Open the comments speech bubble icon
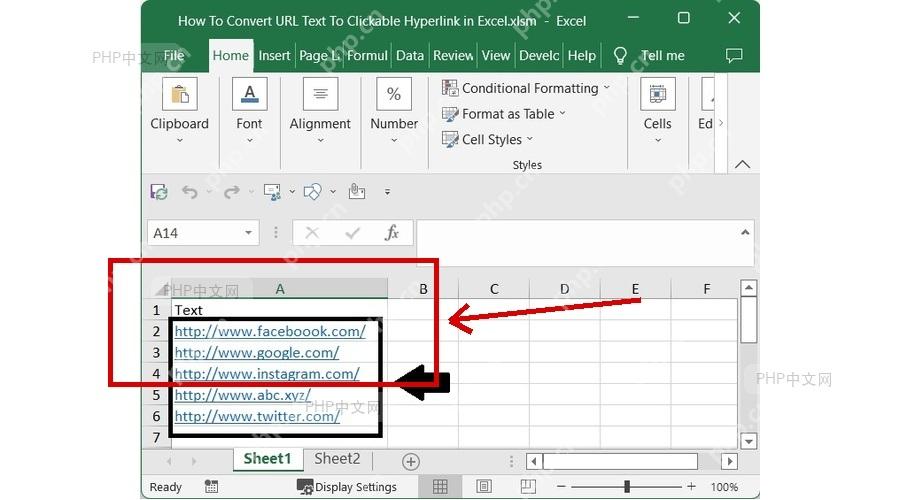Screen dimensions: 900x500 coord(734,56)
